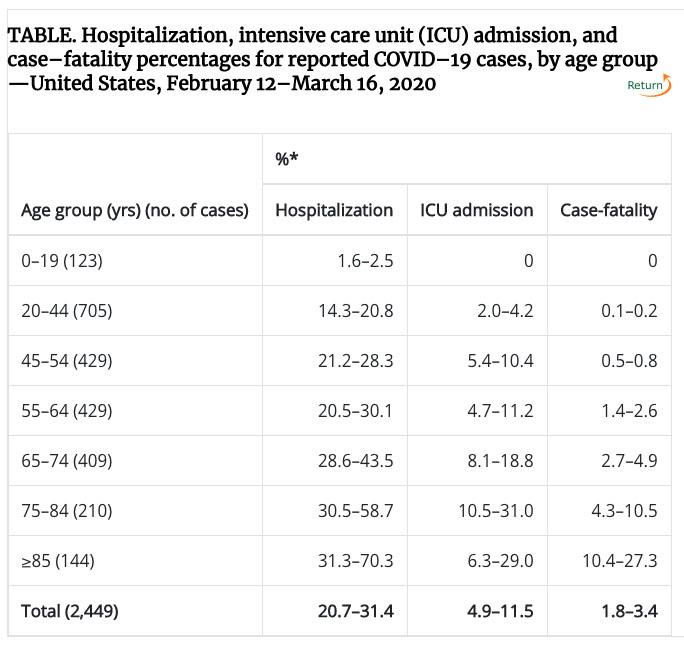The image size is (684, 646).
Task: Select the 45–54 (429) age group row label
Action: (x=66, y=361)
